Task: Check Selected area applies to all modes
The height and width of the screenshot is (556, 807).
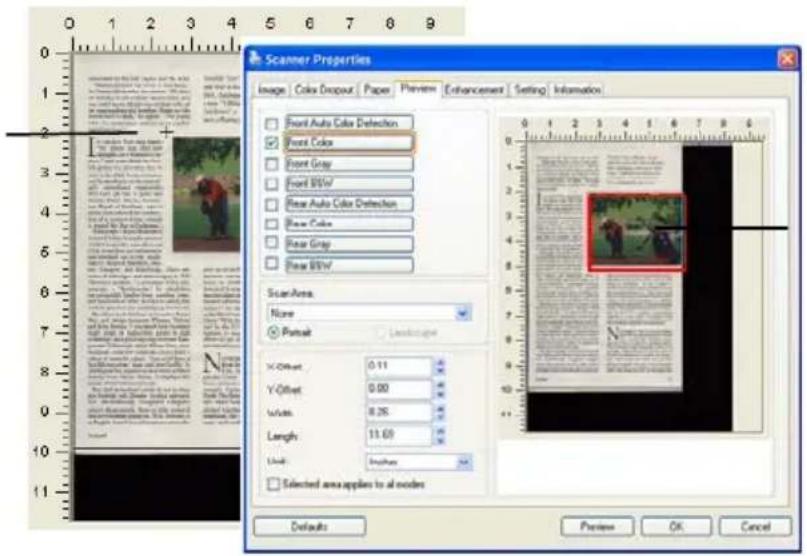Action: tap(274, 484)
